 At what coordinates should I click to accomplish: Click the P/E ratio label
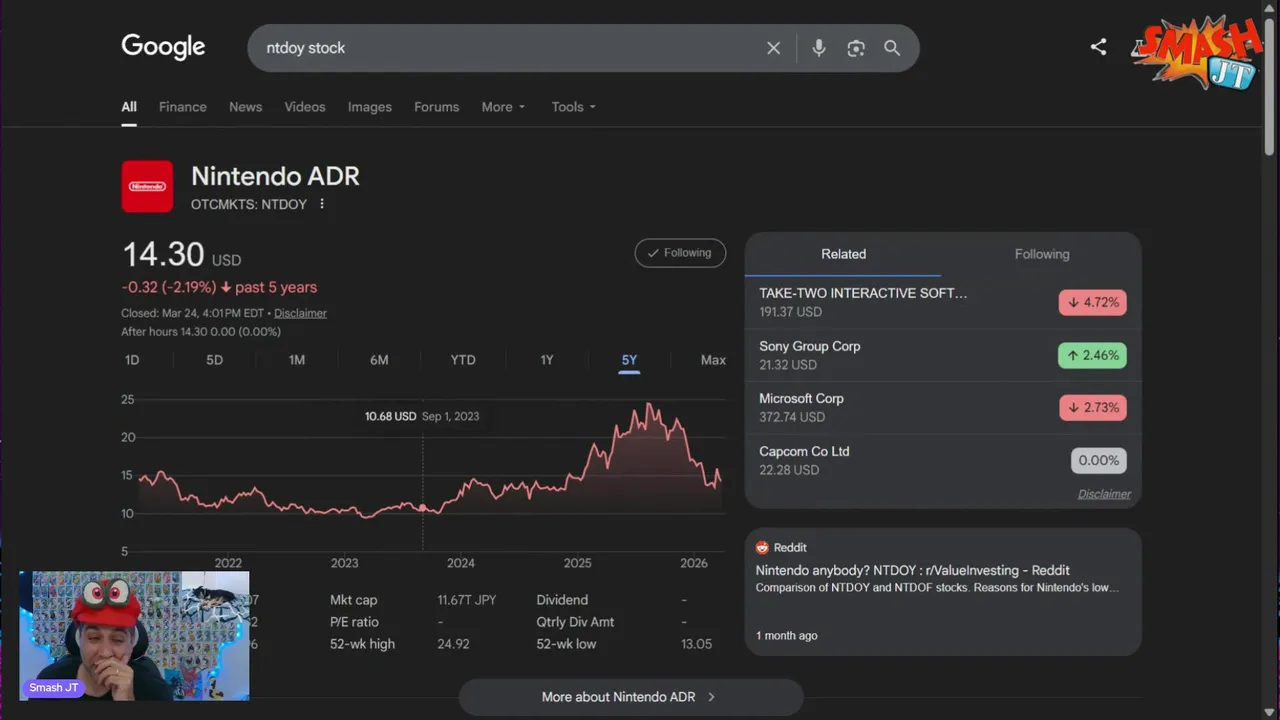coord(354,622)
